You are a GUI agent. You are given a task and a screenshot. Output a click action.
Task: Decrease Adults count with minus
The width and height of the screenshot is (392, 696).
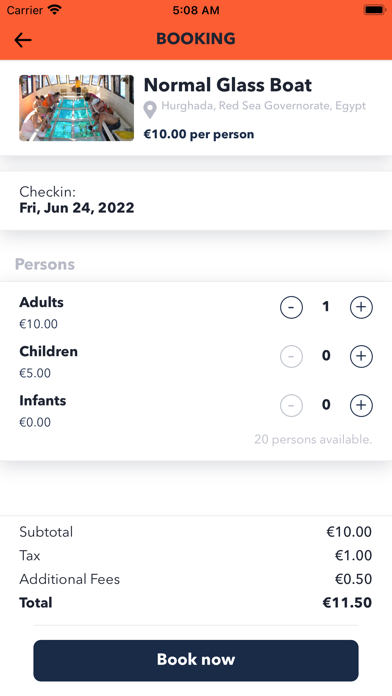click(x=291, y=307)
